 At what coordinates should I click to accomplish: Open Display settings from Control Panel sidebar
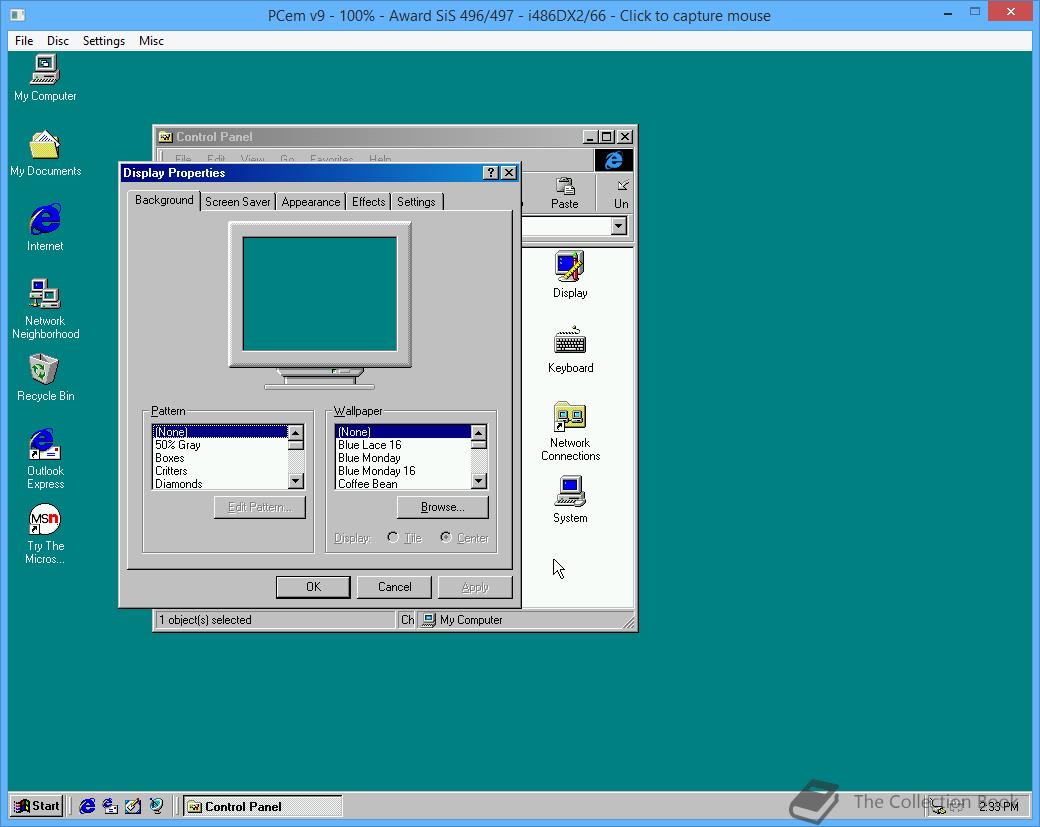click(x=569, y=270)
